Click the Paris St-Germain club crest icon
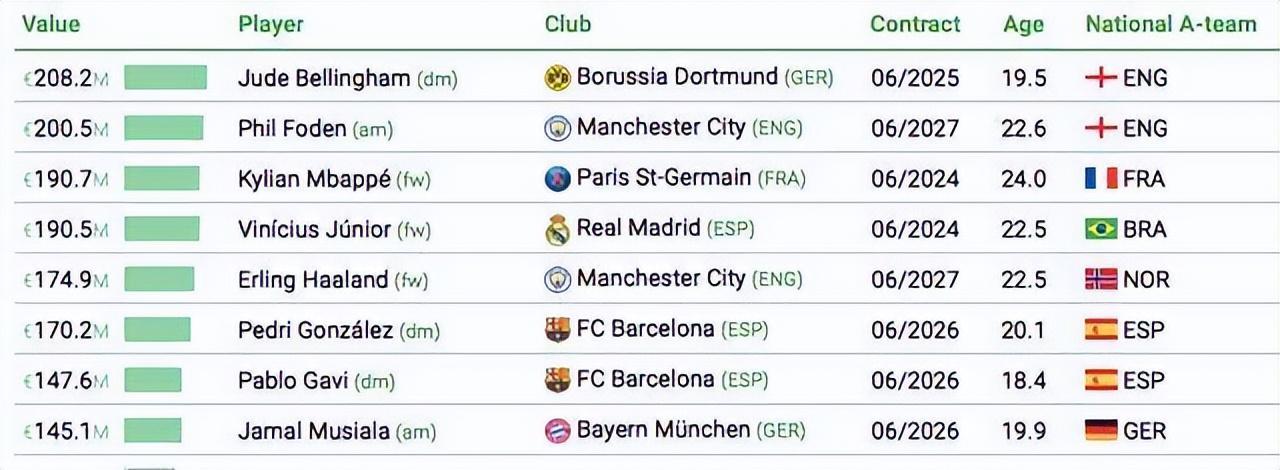The height and width of the screenshot is (470, 1280). (557, 179)
